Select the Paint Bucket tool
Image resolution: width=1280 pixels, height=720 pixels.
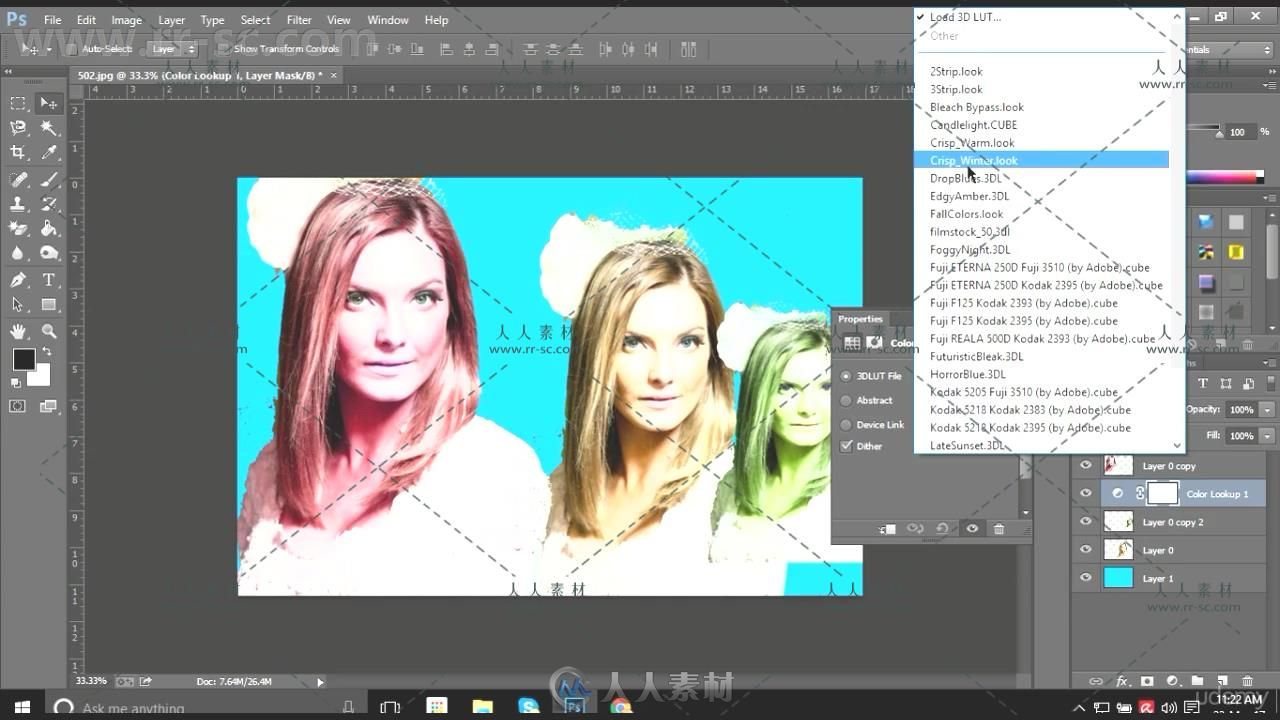tap(49, 229)
